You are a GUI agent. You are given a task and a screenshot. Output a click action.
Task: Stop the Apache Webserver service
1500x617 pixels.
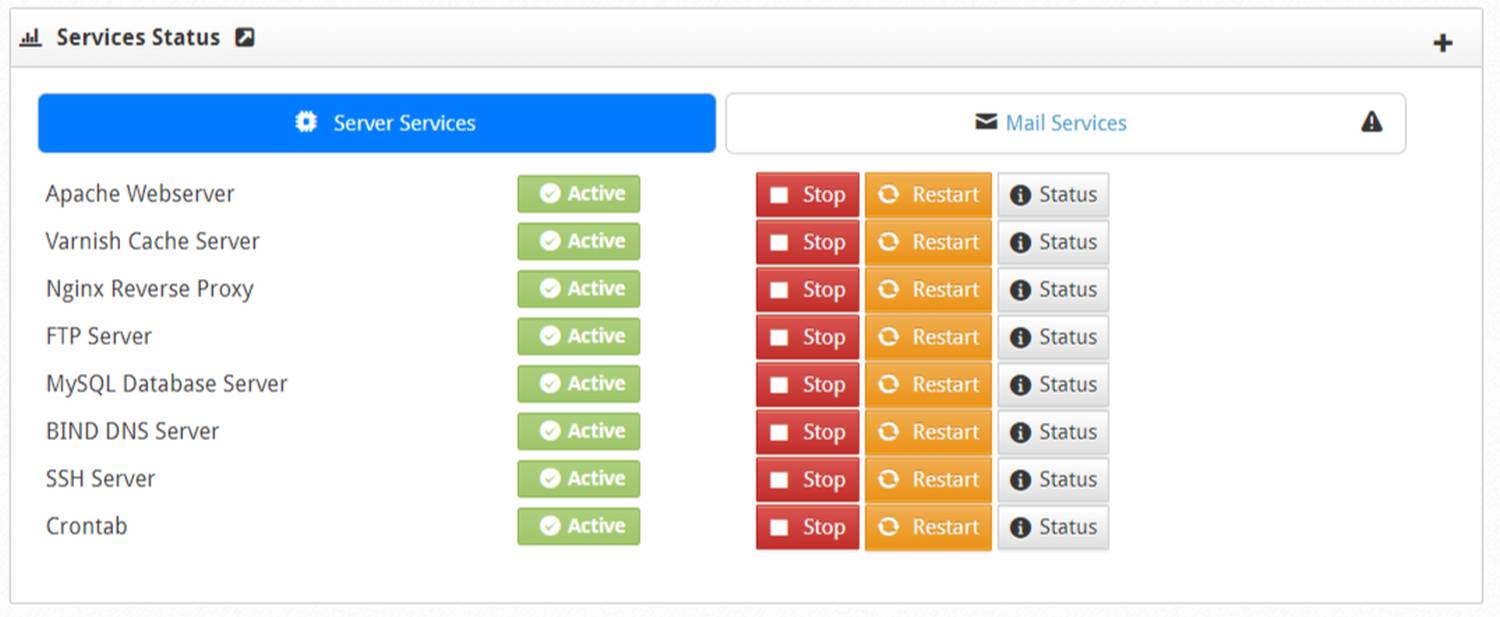[x=808, y=195]
